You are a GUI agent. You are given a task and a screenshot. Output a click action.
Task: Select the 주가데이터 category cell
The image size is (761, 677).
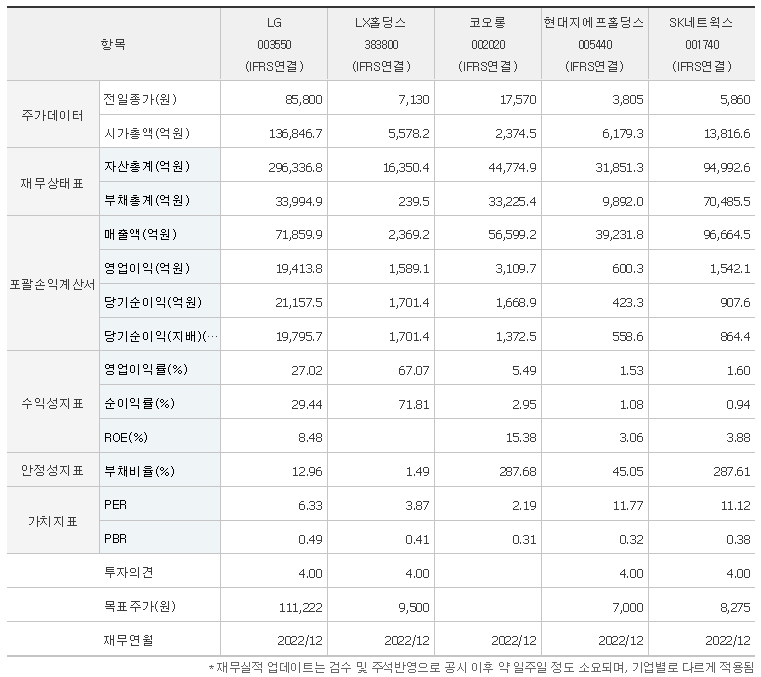(x=53, y=115)
